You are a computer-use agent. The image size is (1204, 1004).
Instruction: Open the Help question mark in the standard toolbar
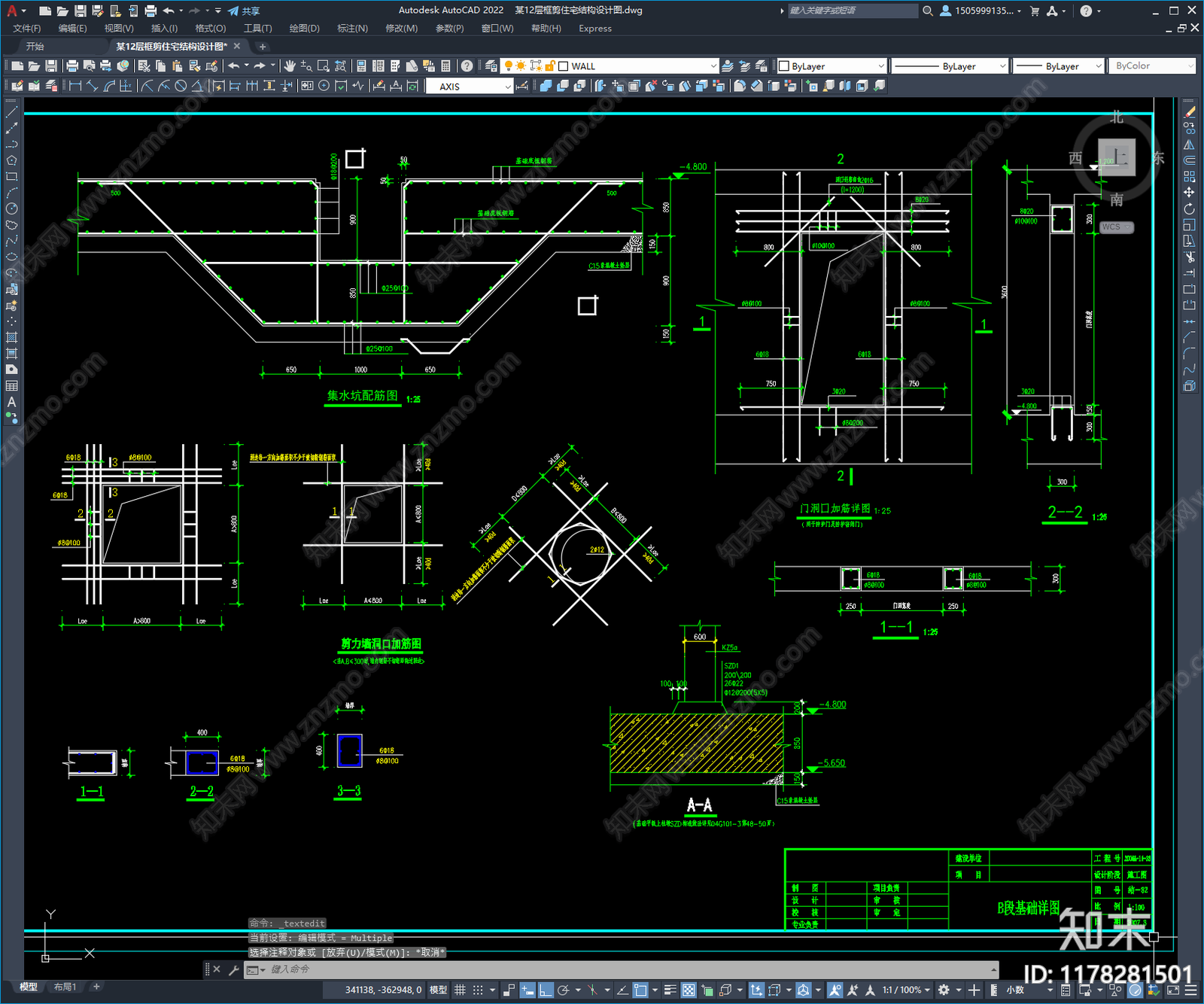click(x=467, y=66)
